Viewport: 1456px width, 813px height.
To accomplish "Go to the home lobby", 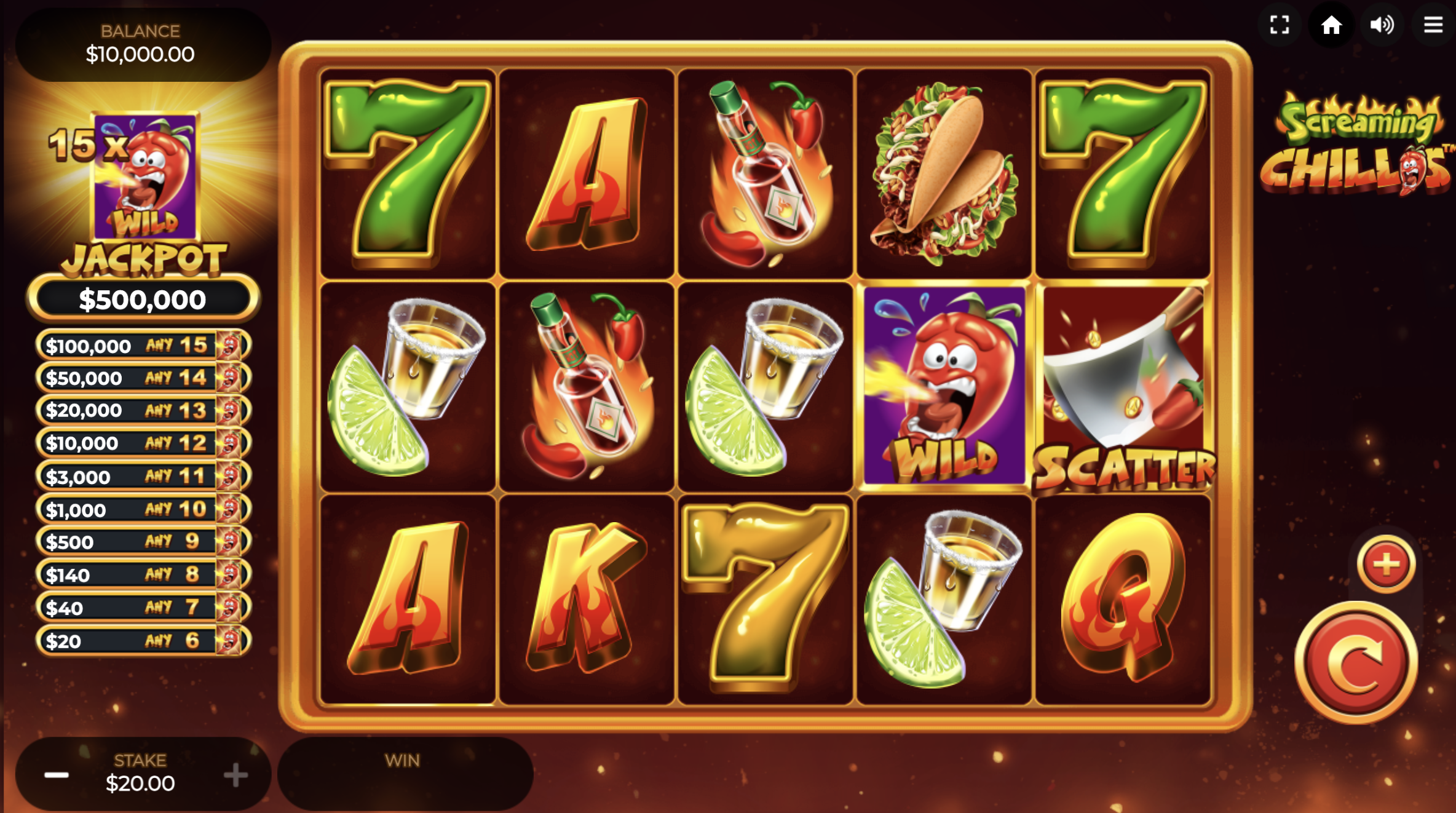I will 1331,25.
